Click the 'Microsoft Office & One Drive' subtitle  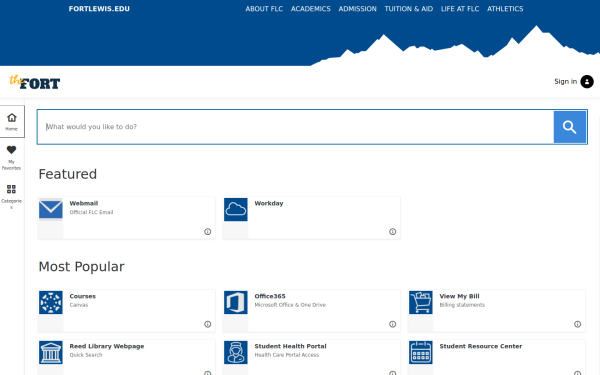[x=290, y=305]
